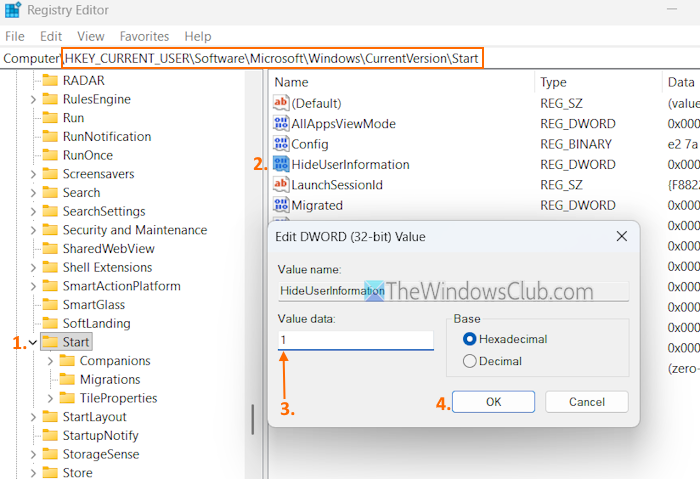Click the TileProperties folder icon
The width and height of the screenshot is (700, 479).
(67, 398)
